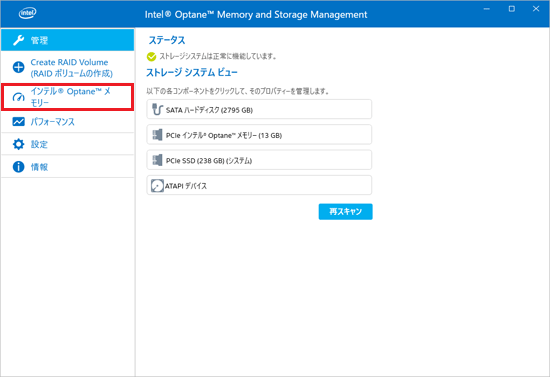Click status text ストレージシステムは正常に機能しています
The image size is (550, 377).
point(217,56)
